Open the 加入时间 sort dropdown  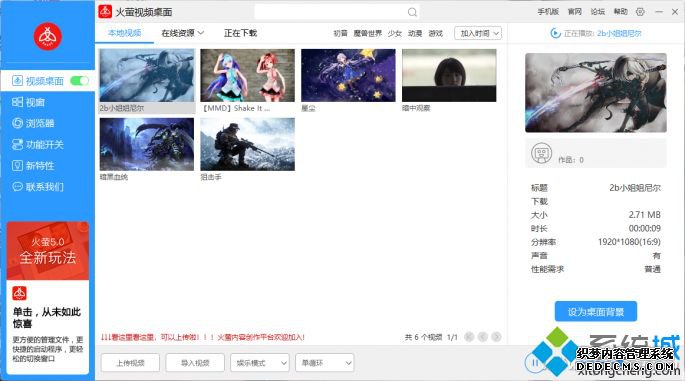[478, 33]
